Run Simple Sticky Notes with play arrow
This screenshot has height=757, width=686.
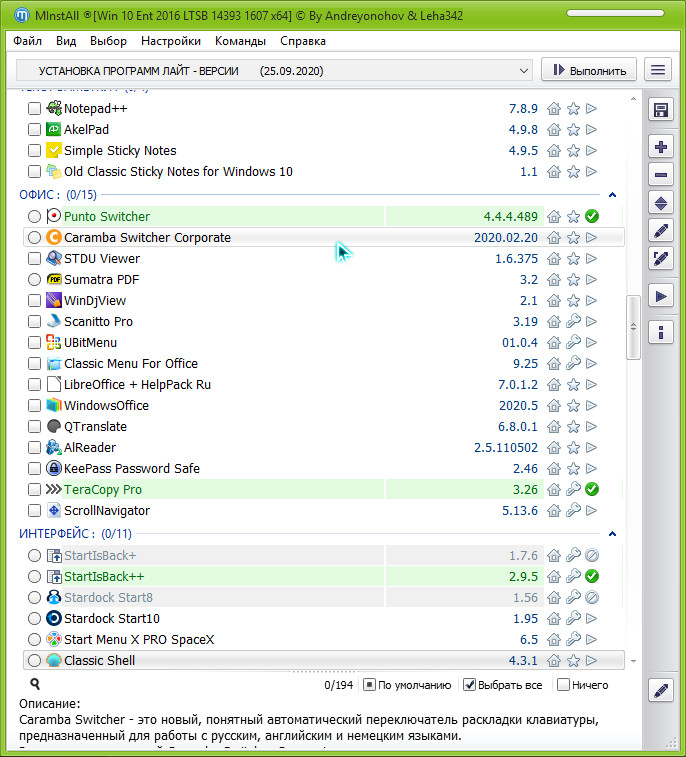pos(591,151)
